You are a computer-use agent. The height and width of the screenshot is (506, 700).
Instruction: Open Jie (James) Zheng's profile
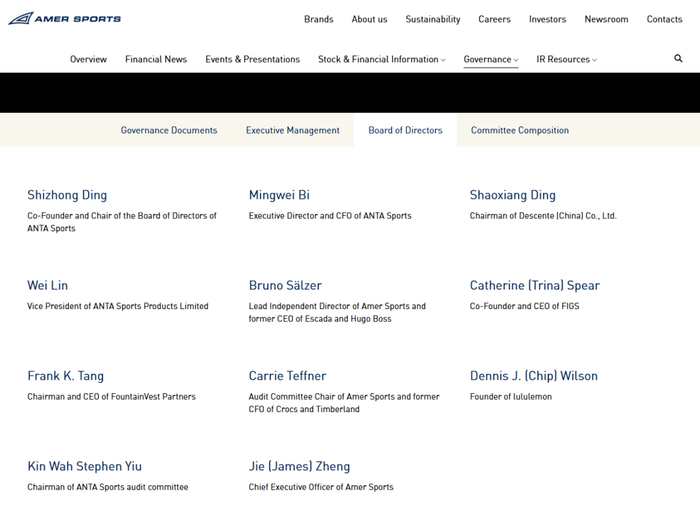[x=299, y=466]
